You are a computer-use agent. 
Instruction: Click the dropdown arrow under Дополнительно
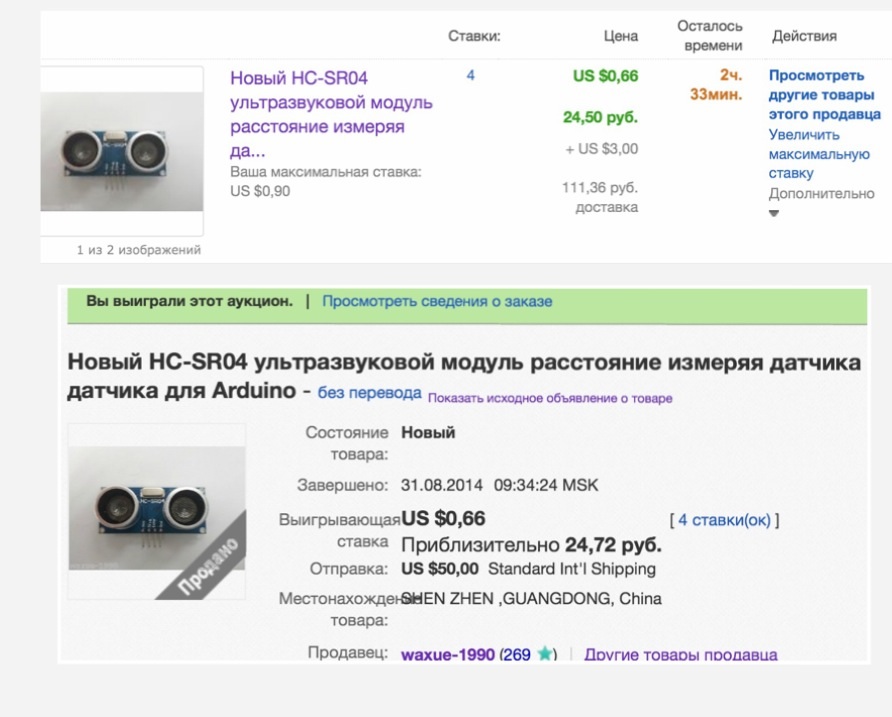pos(774,213)
